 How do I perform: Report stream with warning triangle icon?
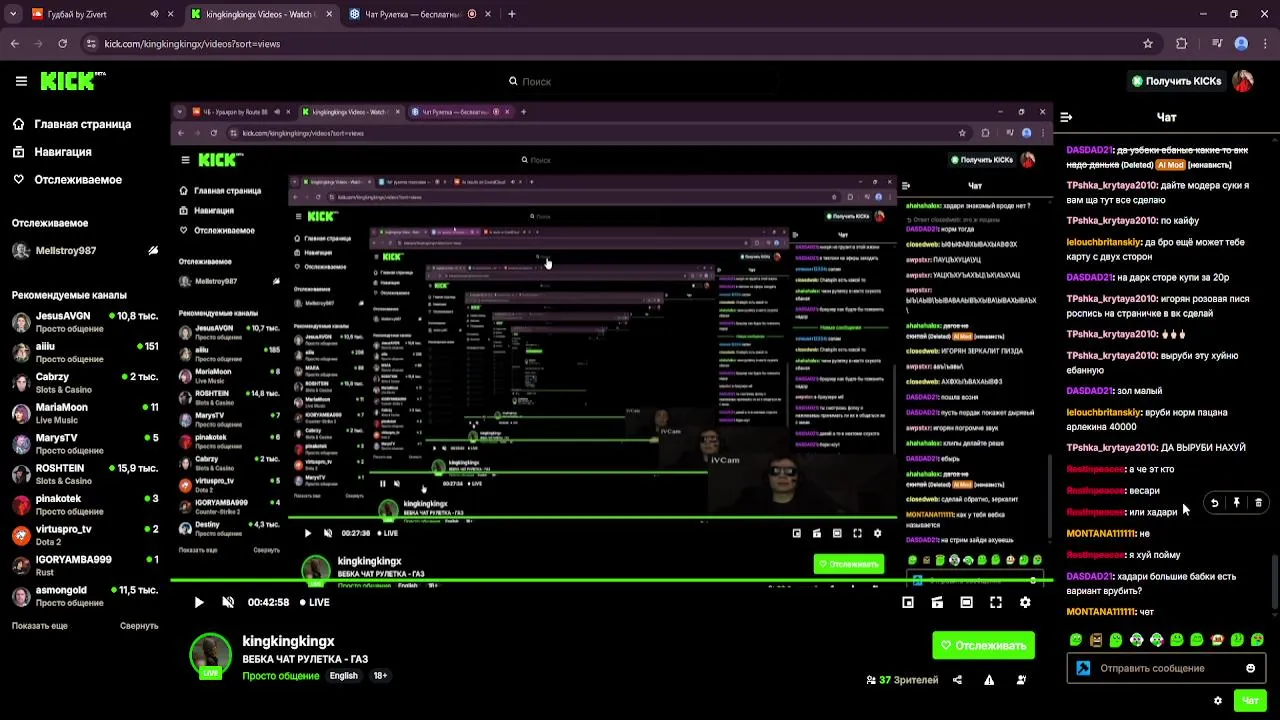tap(989, 680)
